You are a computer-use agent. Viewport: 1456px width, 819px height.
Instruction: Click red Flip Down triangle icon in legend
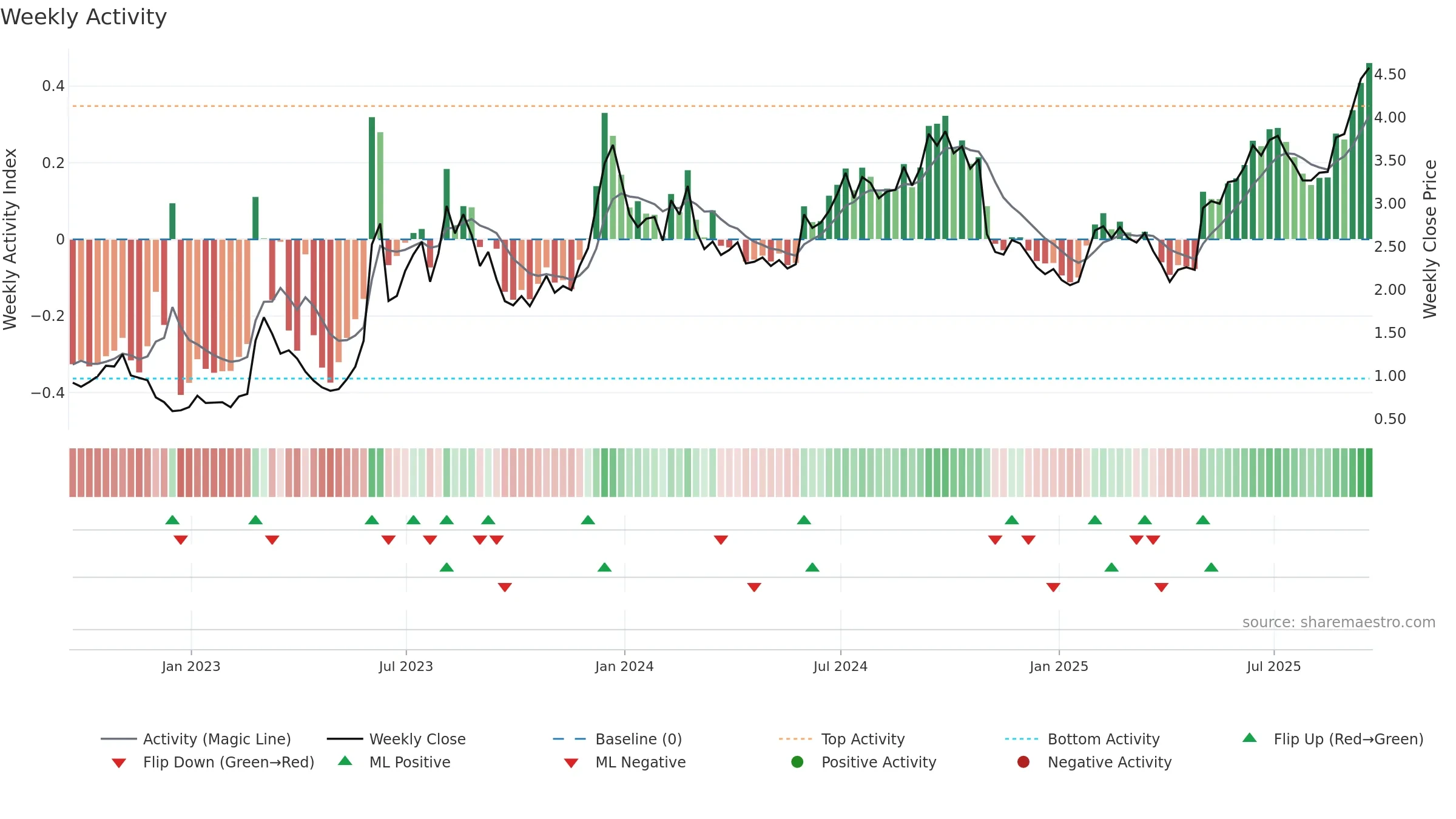[x=119, y=763]
